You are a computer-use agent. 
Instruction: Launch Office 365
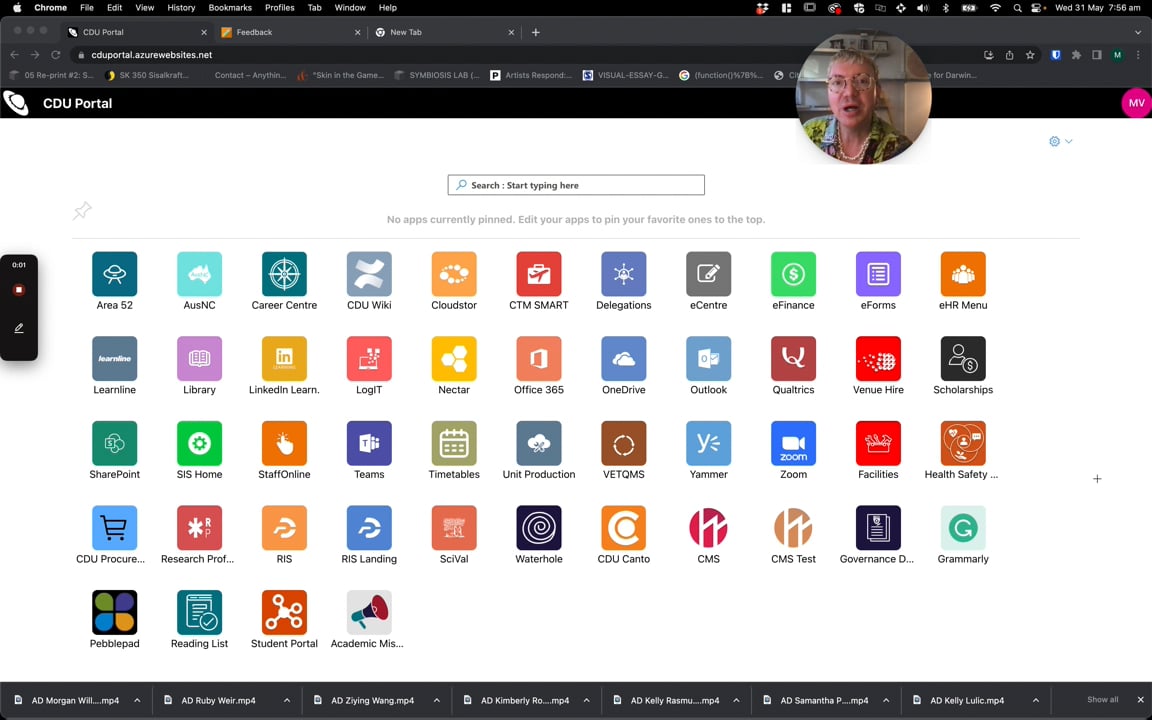(x=539, y=359)
